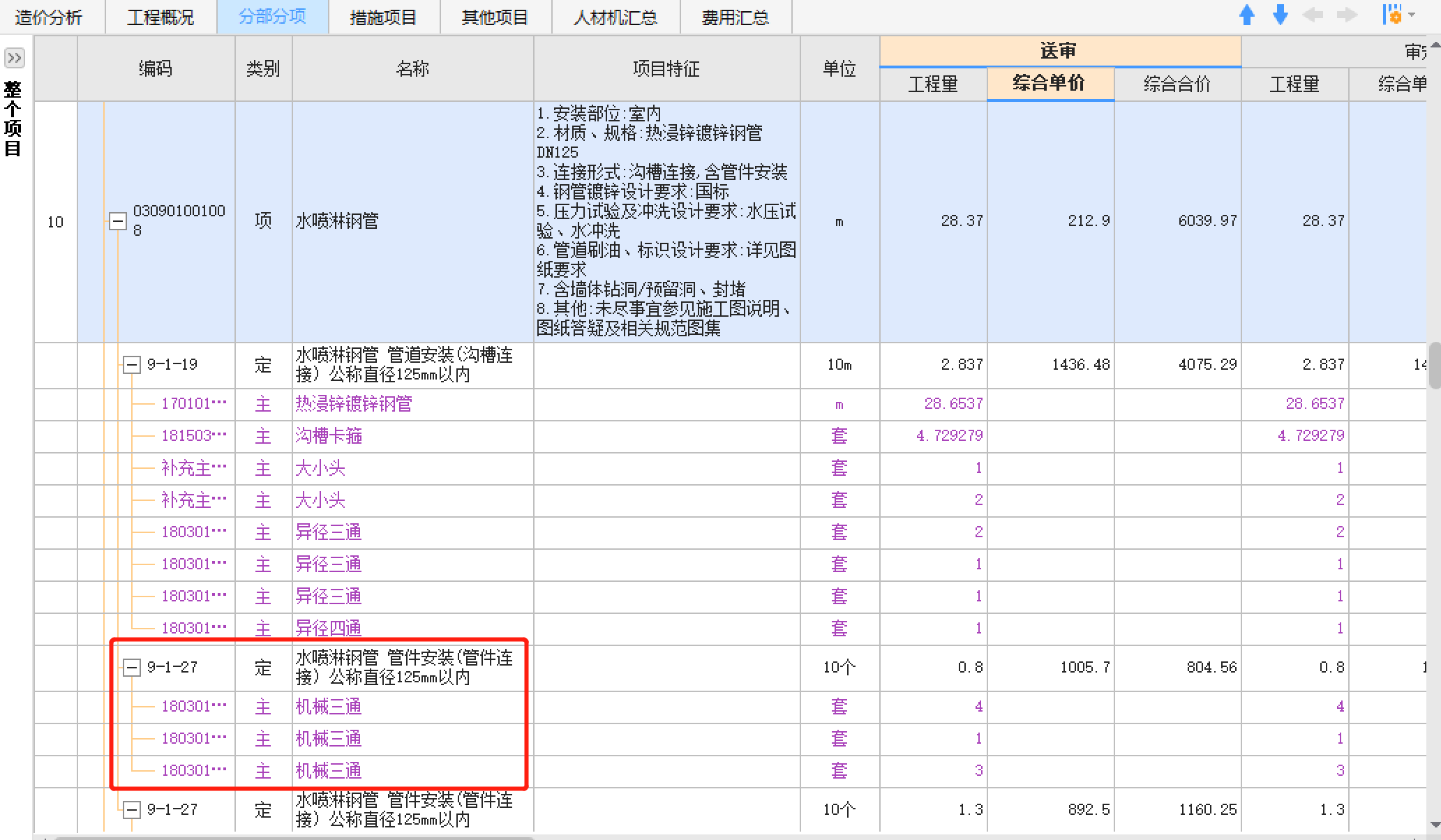Open the 费用汇总 tab
The width and height of the screenshot is (1441, 840).
(736, 17)
